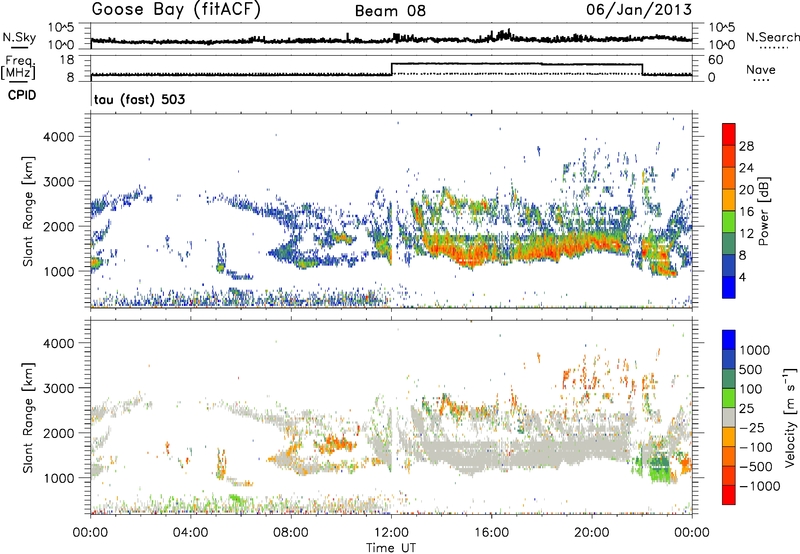Click the "18" frequency axis tick

coord(66,60)
